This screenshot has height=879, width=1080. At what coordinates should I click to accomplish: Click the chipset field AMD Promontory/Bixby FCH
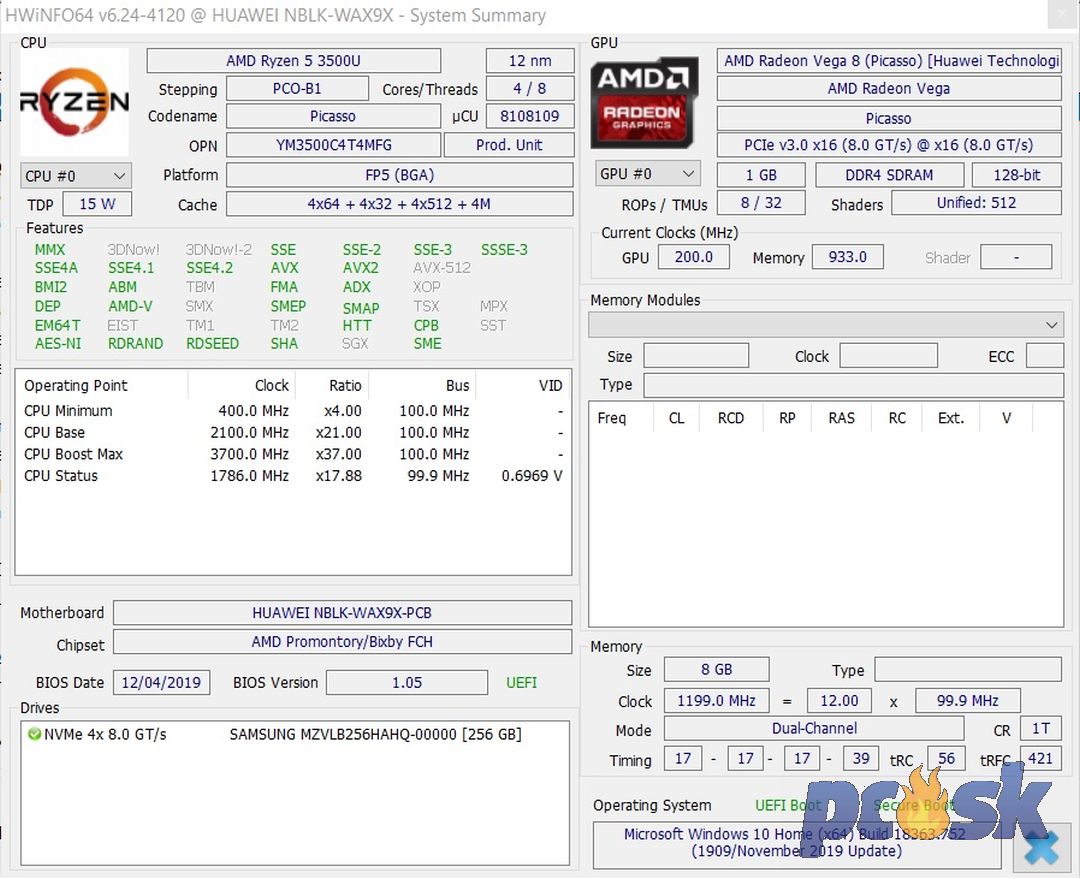click(x=342, y=641)
